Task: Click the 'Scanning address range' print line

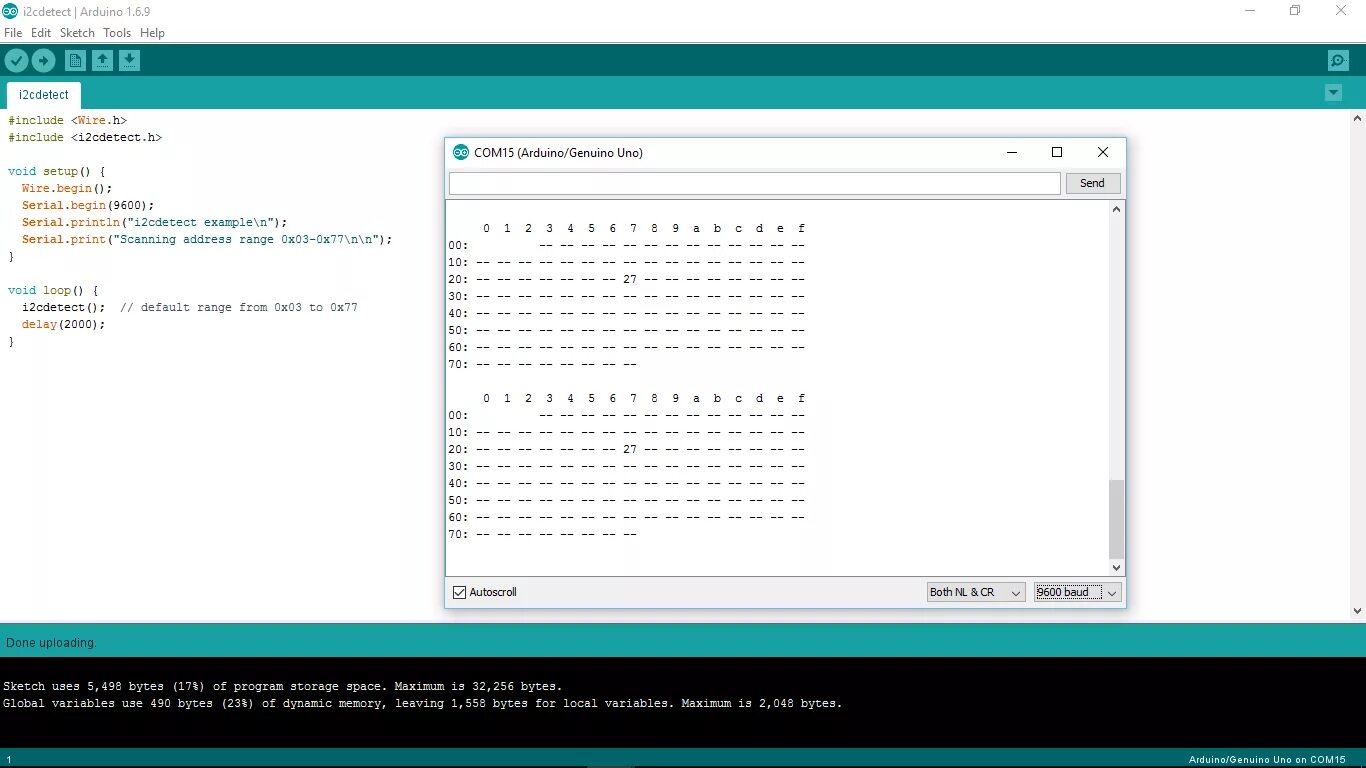Action: 207,239
